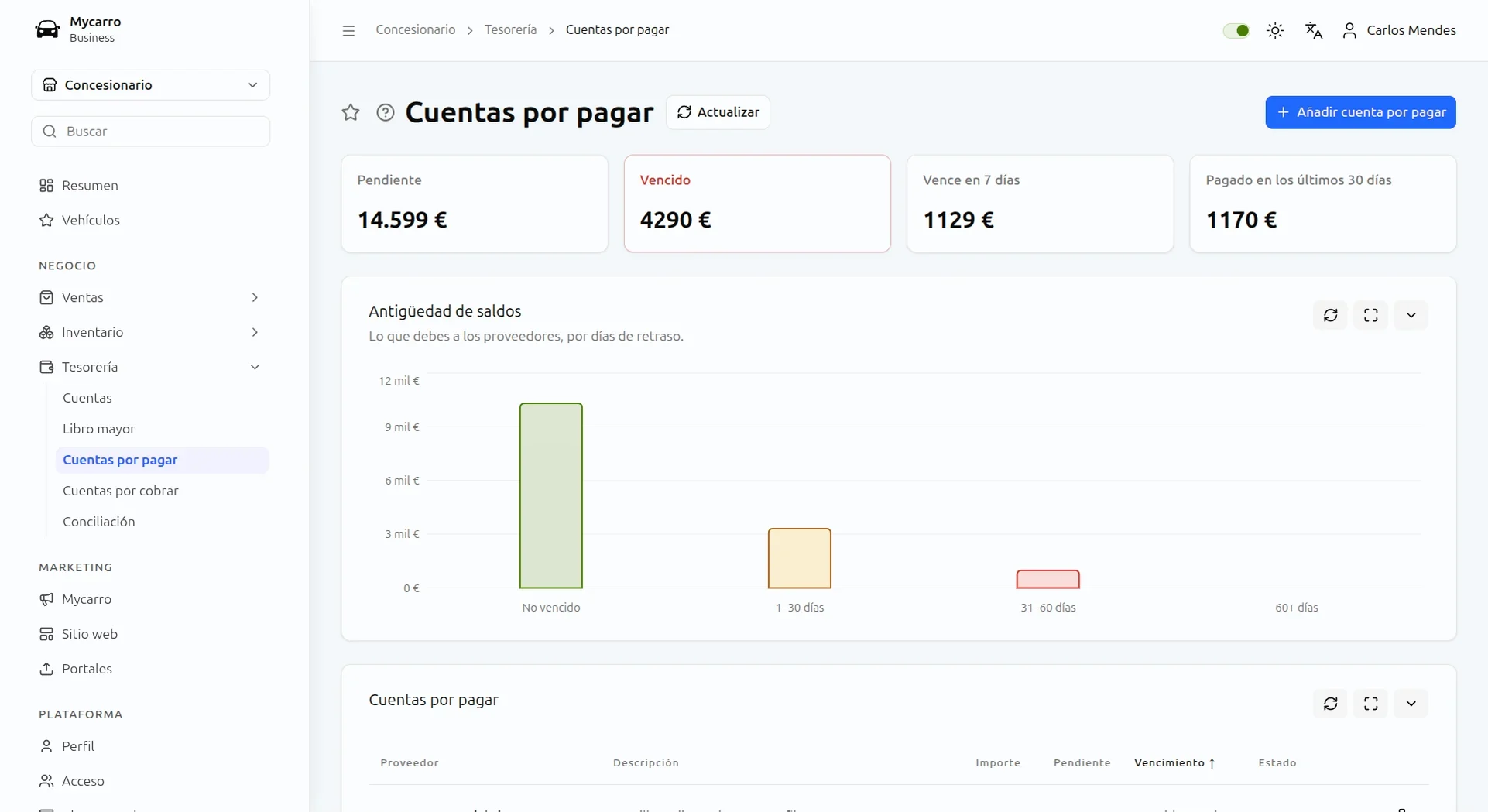Image resolution: width=1488 pixels, height=812 pixels.
Task: Click Concesionario breadcrumb link
Action: tap(416, 29)
